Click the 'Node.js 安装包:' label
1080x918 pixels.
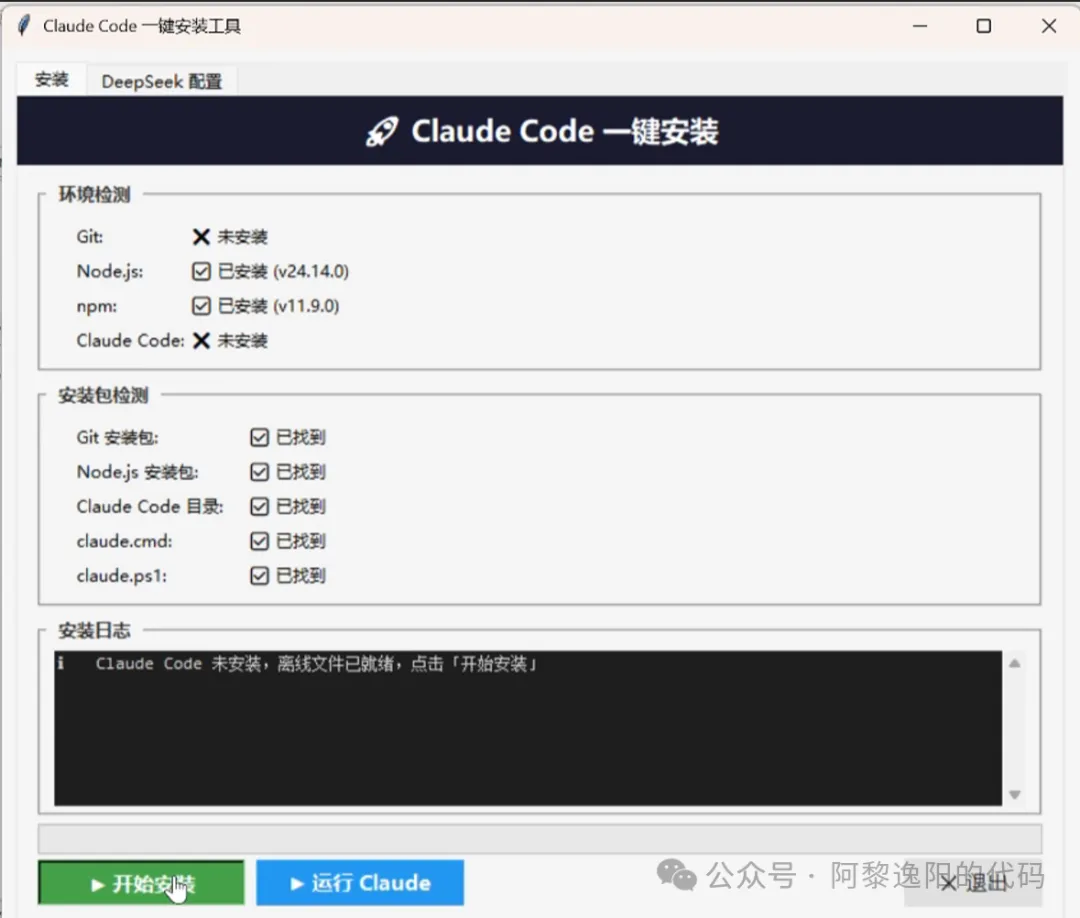pyautogui.click(x=138, y=472)
